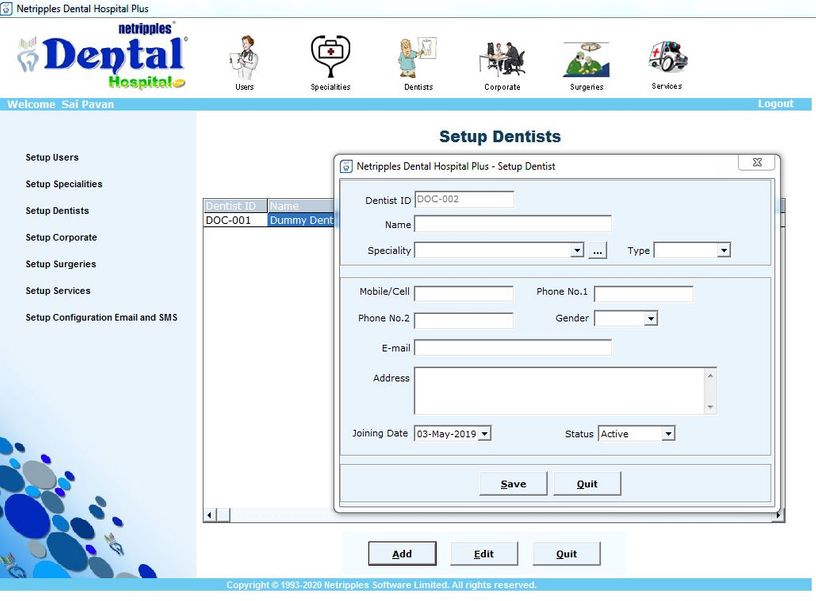The height and width of the screenshot is (601, 816).
Task: Click the dentist list left scroll arrow
Action: coord(210,515)
